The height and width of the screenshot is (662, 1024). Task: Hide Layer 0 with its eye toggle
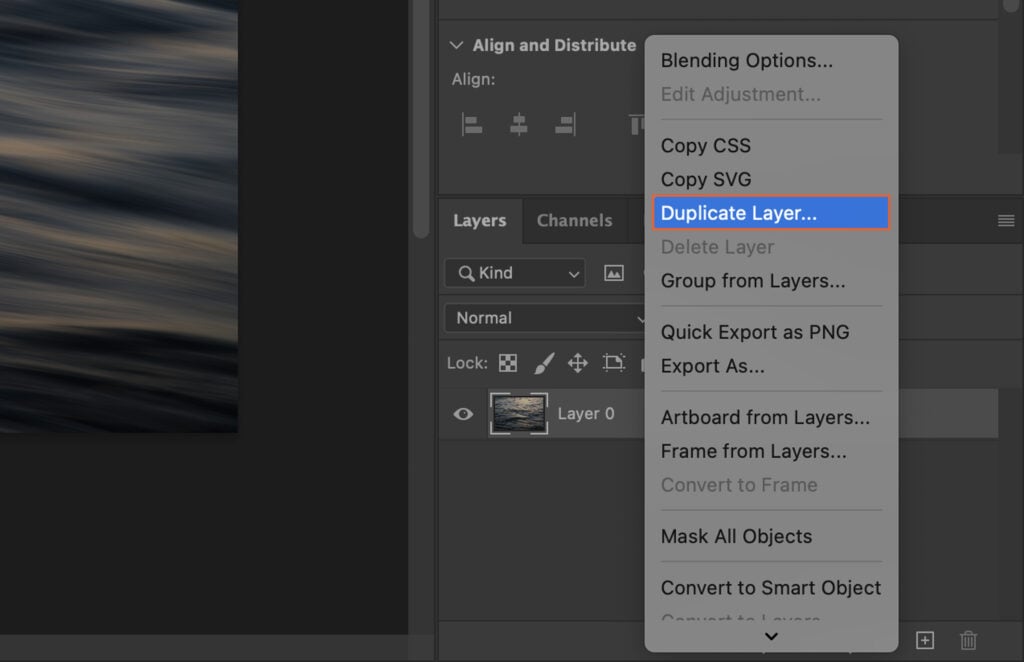(x=462, y=413)
